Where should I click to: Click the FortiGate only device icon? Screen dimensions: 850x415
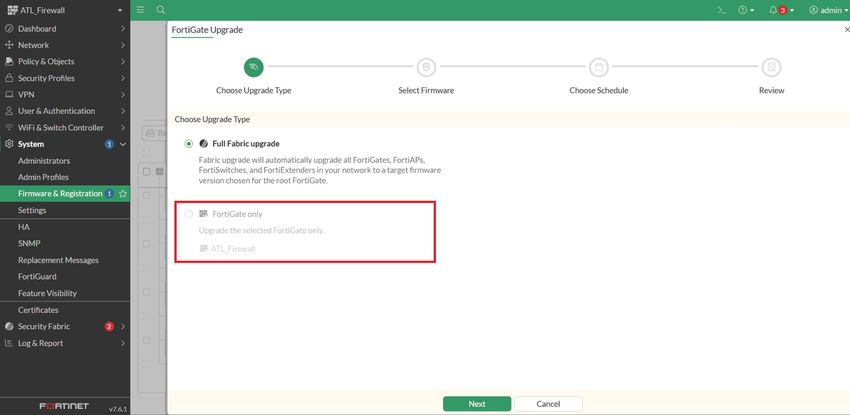(x=203, y=214)
